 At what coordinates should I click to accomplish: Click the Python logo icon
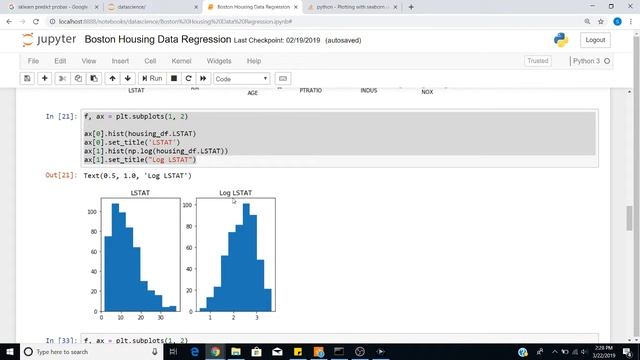pos(561,40)
